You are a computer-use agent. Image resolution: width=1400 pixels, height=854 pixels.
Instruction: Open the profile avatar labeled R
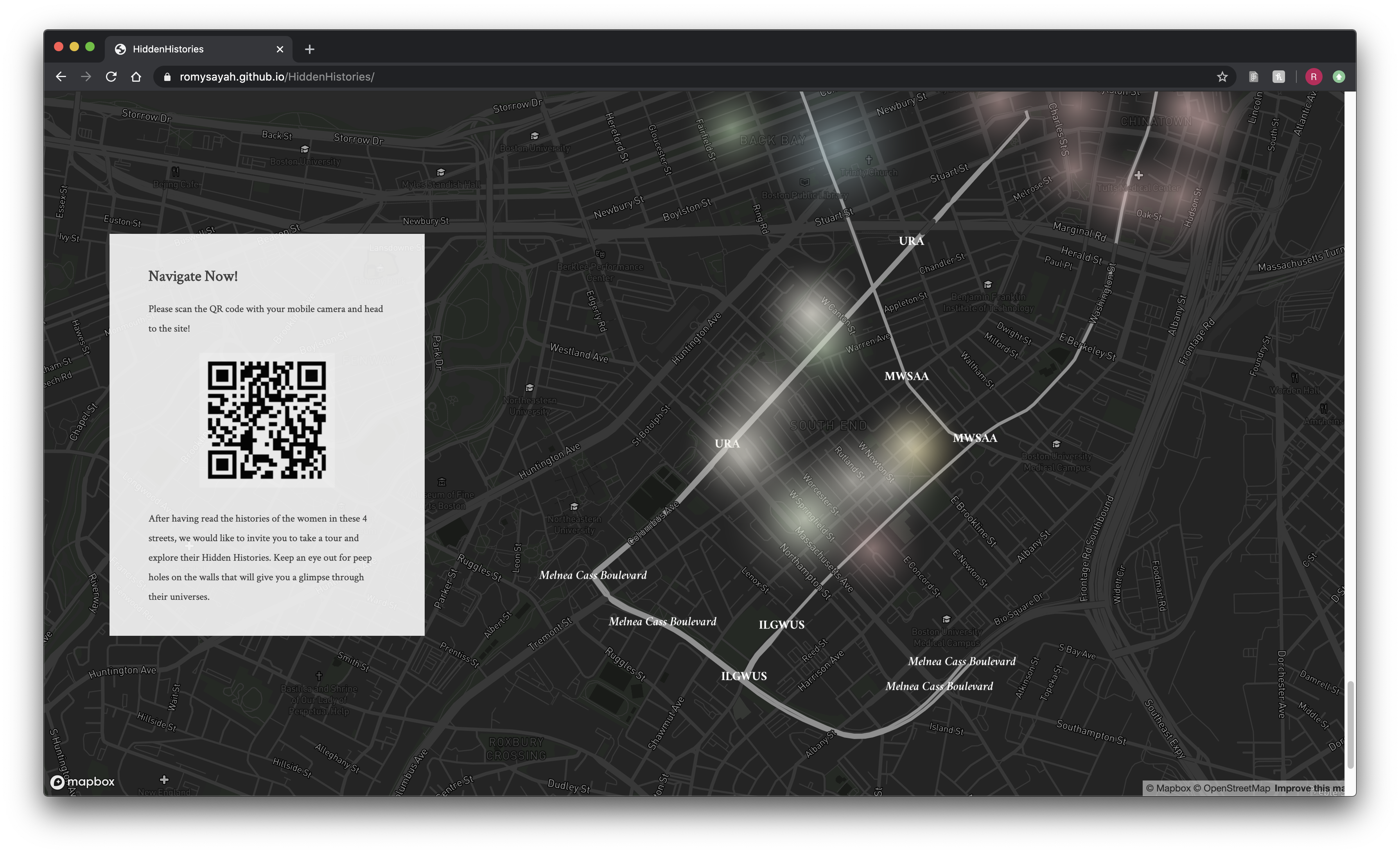tap(1313, 77)
